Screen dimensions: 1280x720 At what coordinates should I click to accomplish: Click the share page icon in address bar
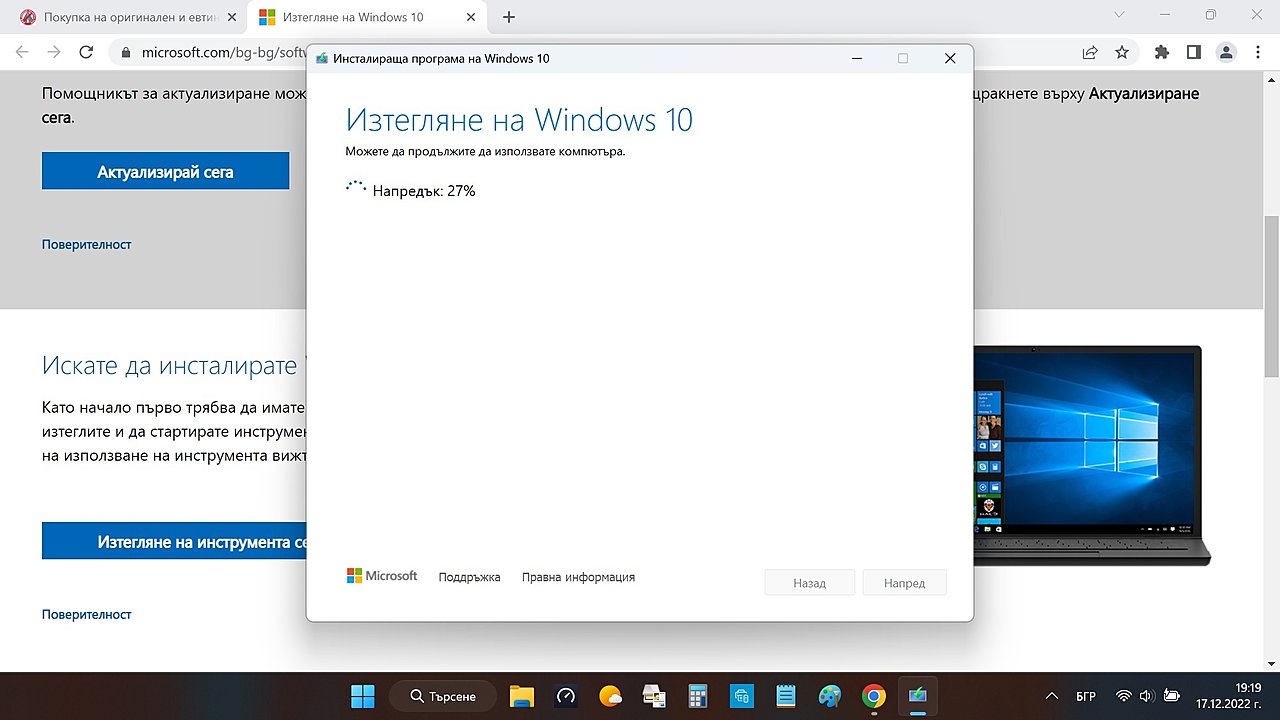click(1090, 52)
